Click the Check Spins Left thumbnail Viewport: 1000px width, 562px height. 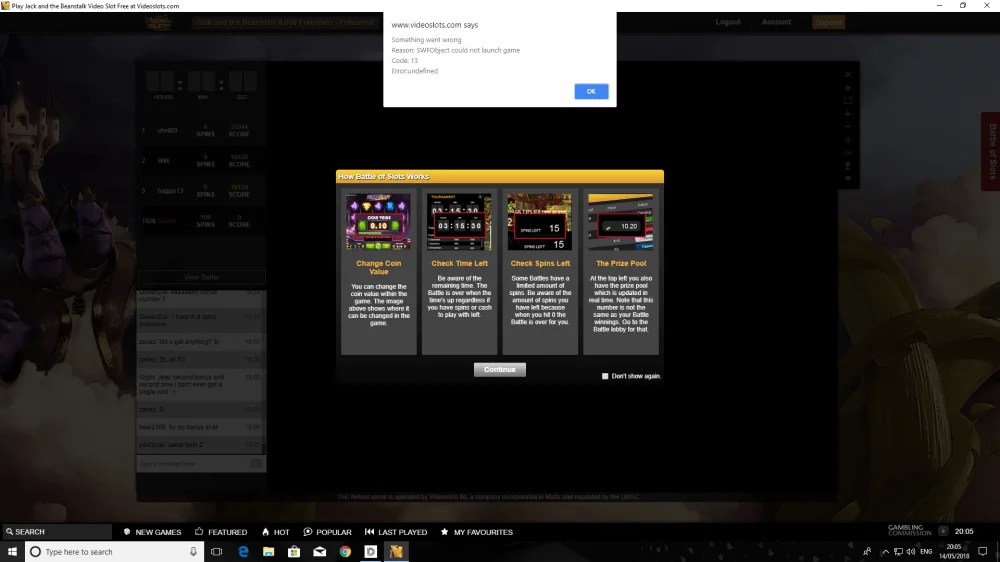click(x=540, y=221)
